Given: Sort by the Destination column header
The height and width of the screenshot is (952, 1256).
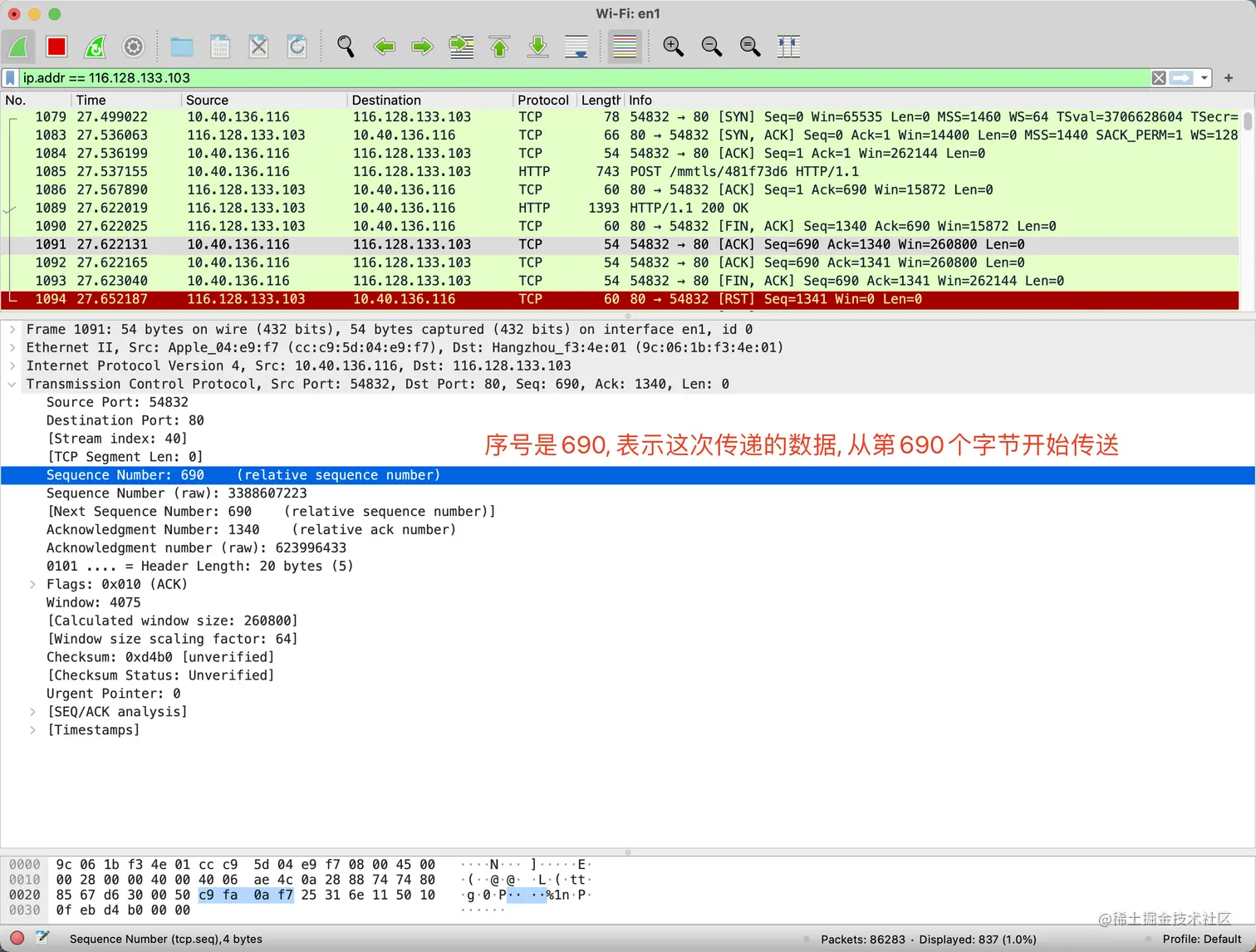Looking at the screenshot, I should (x=430, y=100).
